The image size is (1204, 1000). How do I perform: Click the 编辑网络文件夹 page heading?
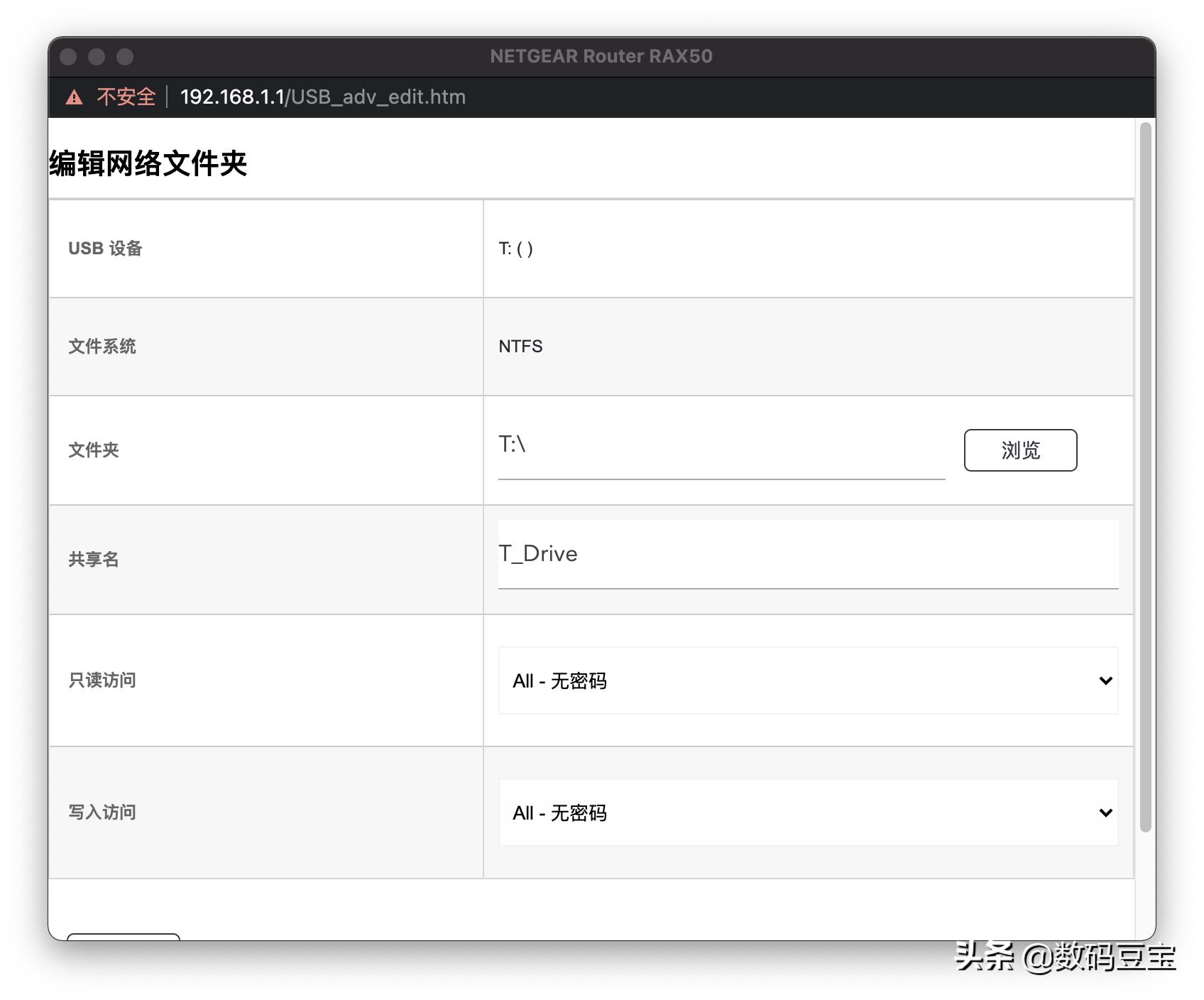tap(148, 164)
